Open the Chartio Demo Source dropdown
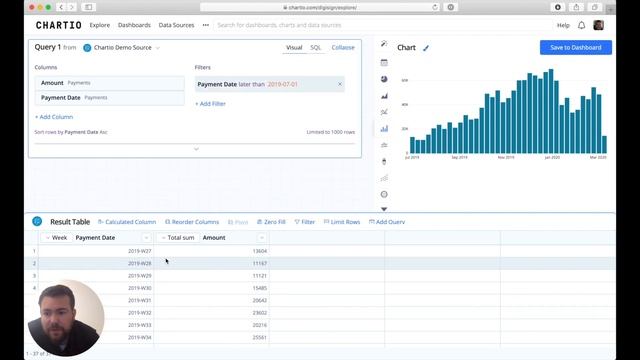This screenshot has height=360, width=640. 122,48
